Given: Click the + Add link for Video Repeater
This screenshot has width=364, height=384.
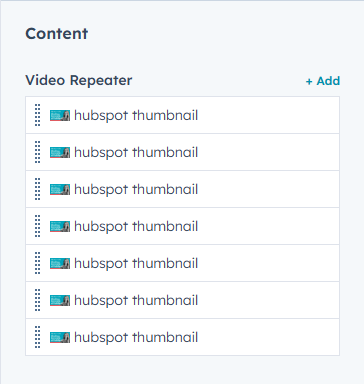Looking at the screenshot, I should pyautogui.click(x=323, y=81).
